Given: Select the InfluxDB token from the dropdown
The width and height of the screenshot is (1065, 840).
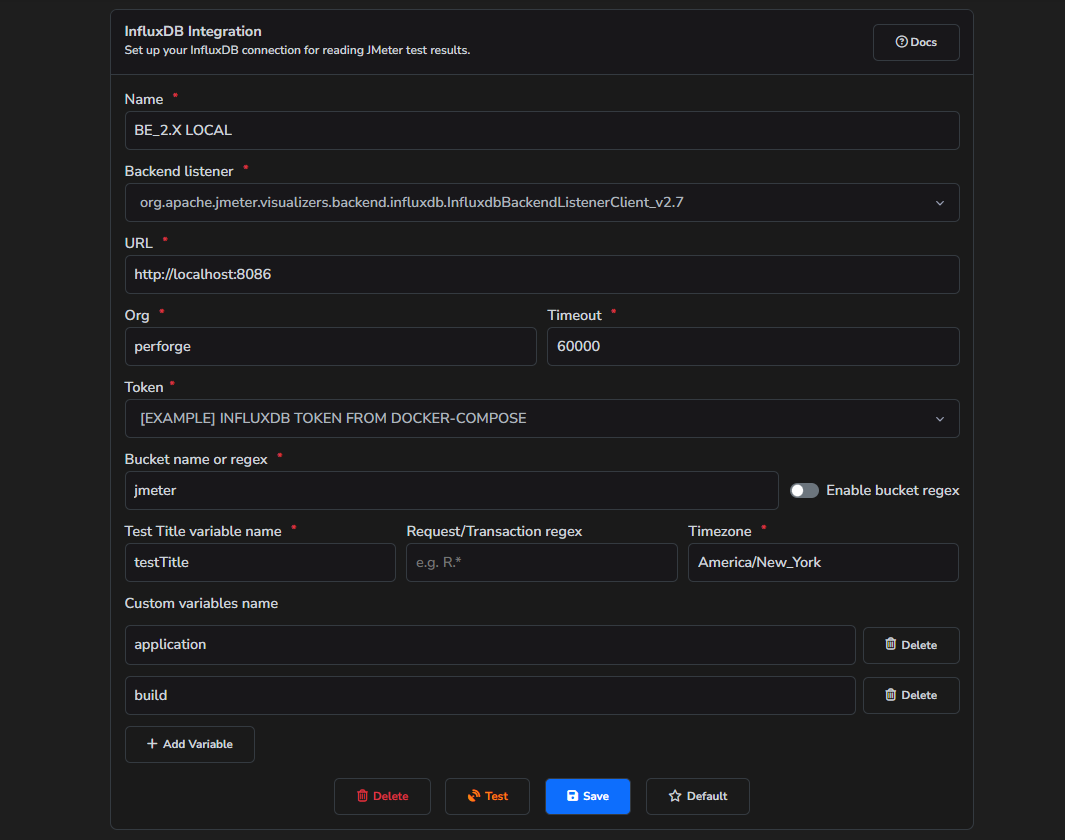Looking at the screenshot, I should 542,418.
